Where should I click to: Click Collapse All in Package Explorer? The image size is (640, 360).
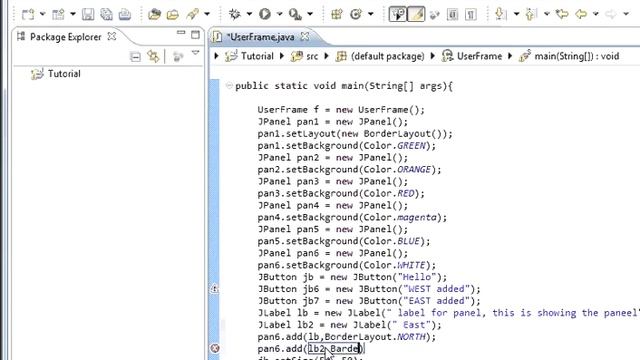[x=135, y=56]
